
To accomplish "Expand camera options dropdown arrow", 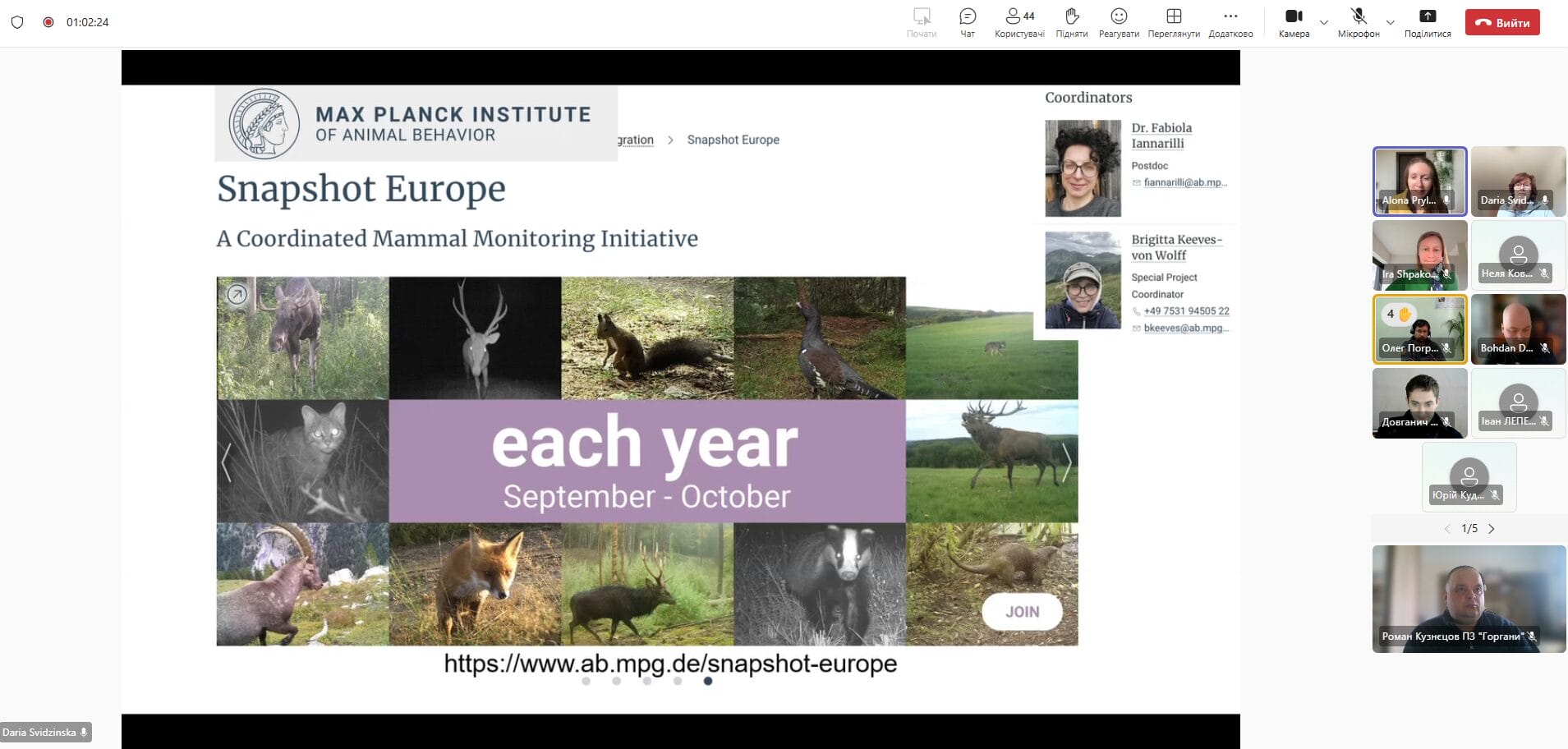I will (x=1324, y=22).
